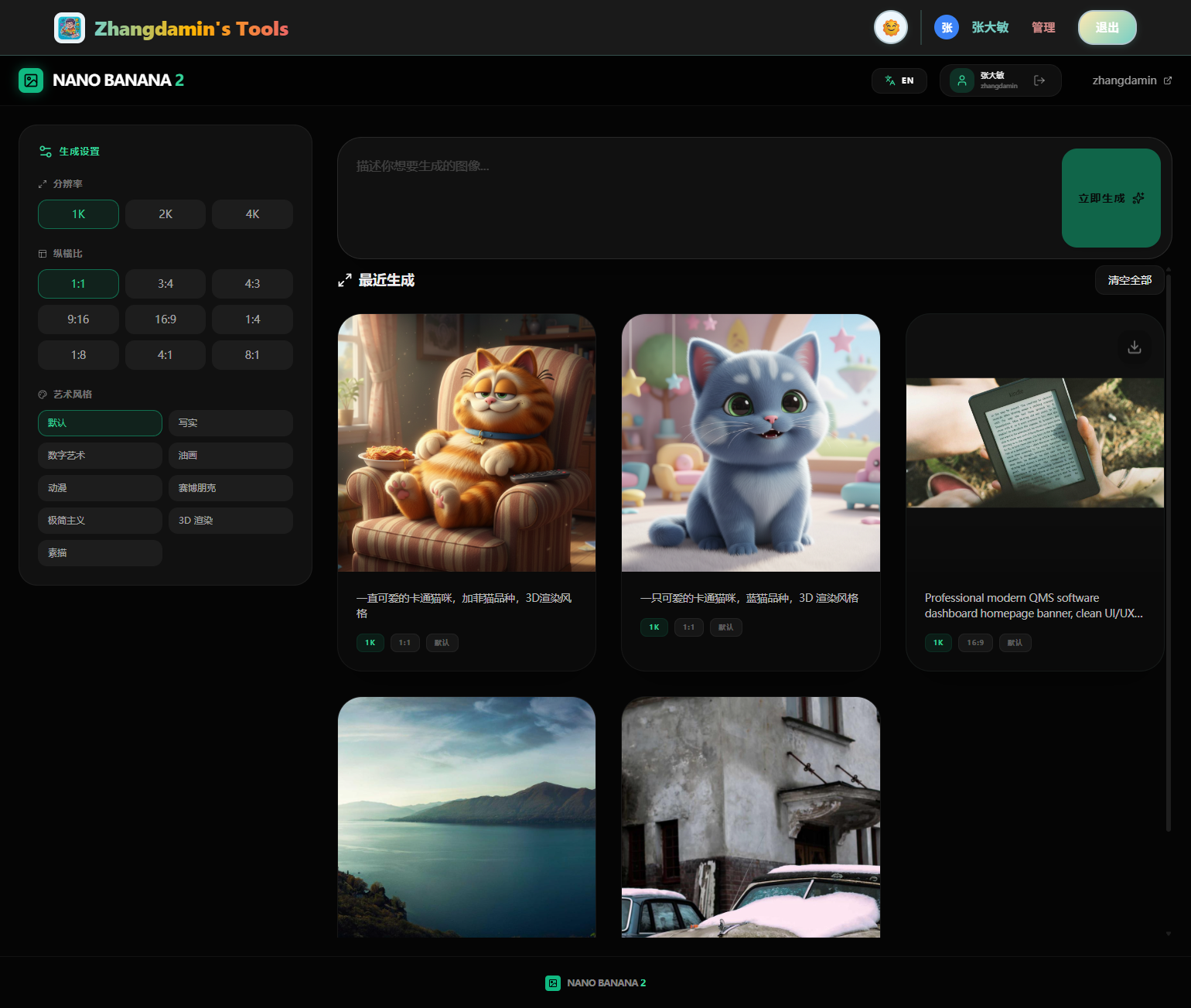Select 2K resolution

tap(166, 214)
